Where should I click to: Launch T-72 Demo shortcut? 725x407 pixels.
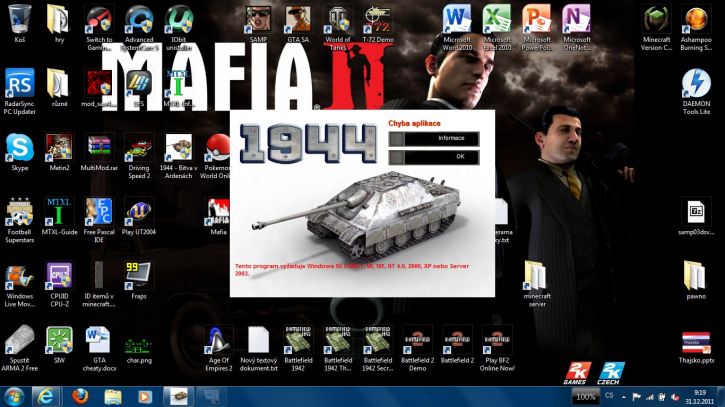(x=378, y=21)
